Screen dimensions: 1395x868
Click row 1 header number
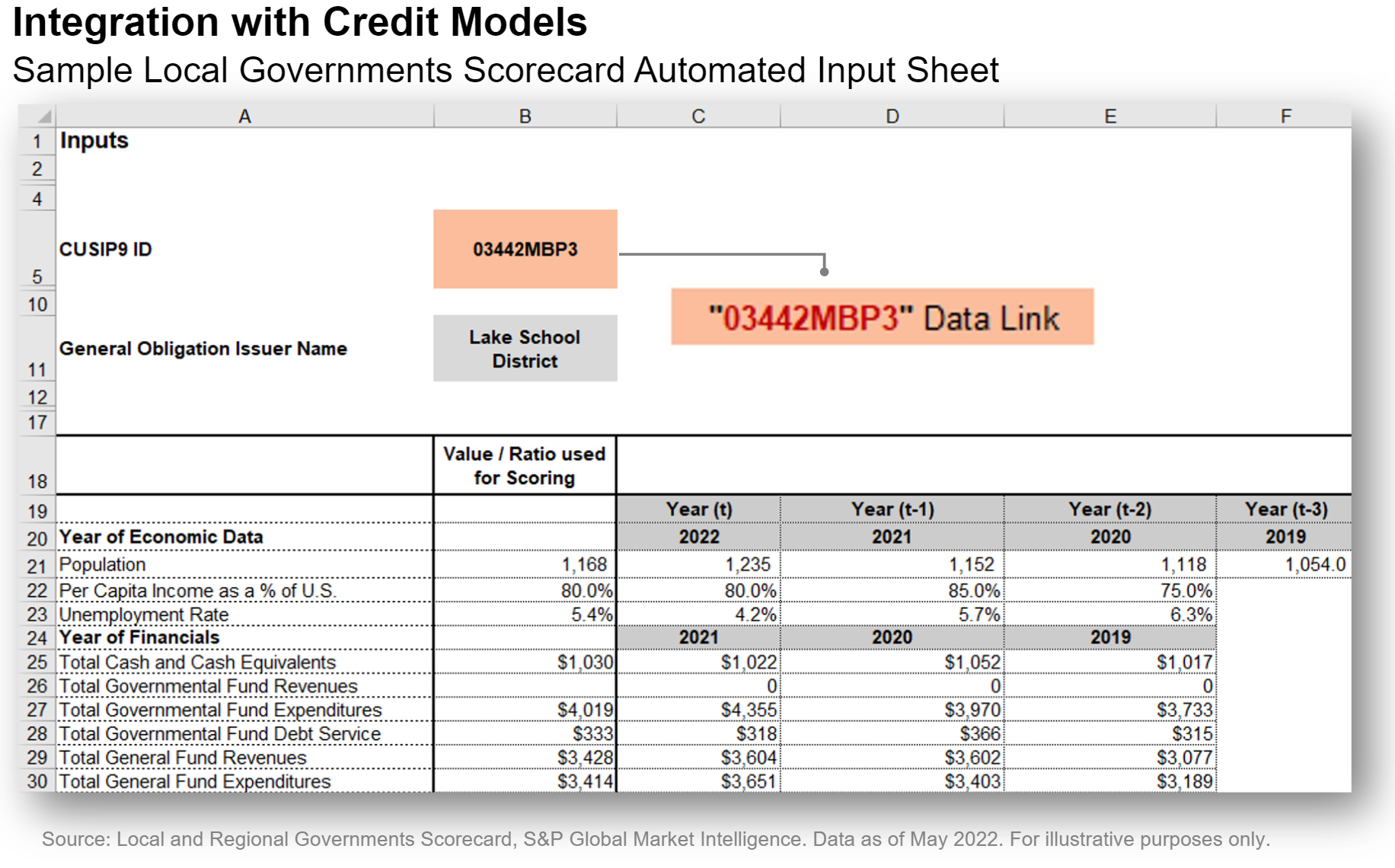pos(37,142)
